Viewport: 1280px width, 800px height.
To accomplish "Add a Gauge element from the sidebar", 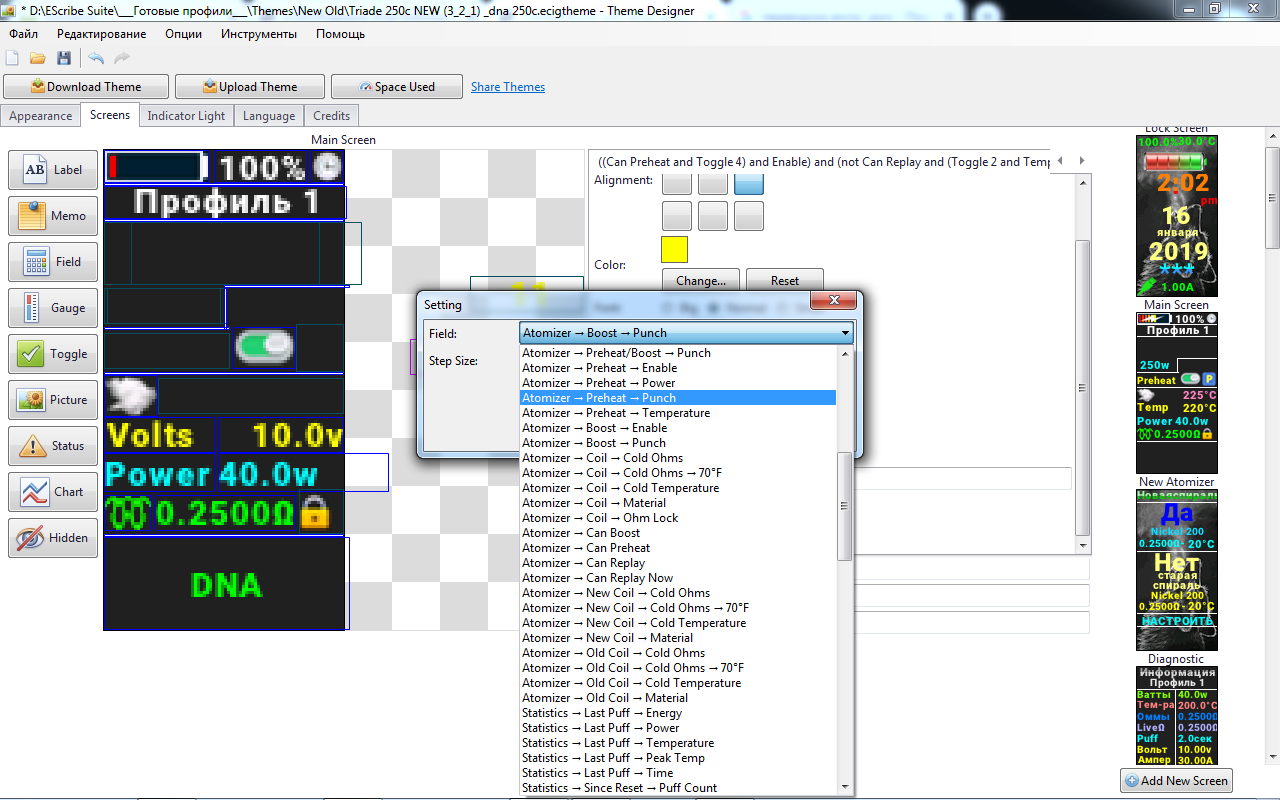I will 54,308.
